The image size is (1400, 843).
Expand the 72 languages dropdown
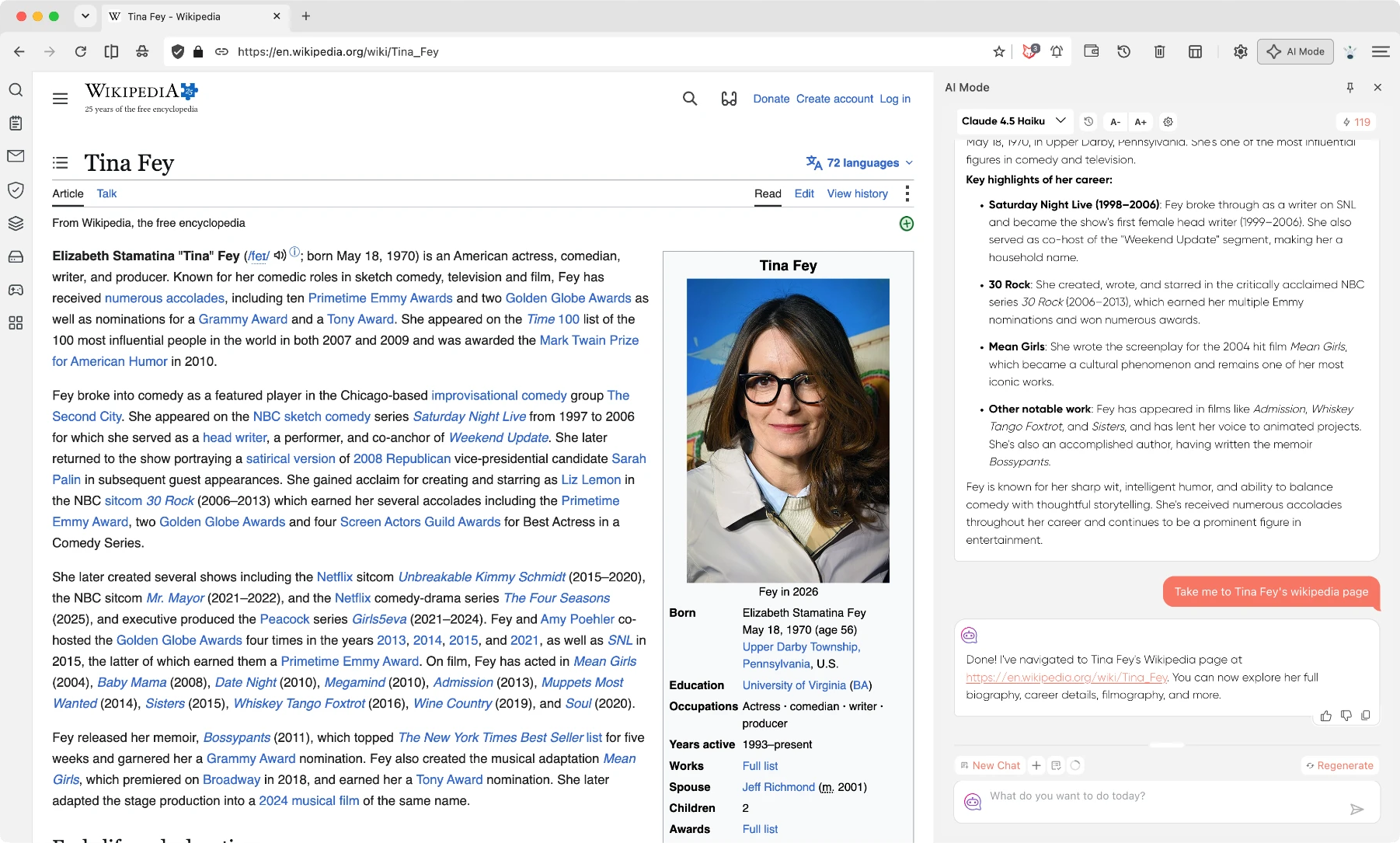[859, 162]
